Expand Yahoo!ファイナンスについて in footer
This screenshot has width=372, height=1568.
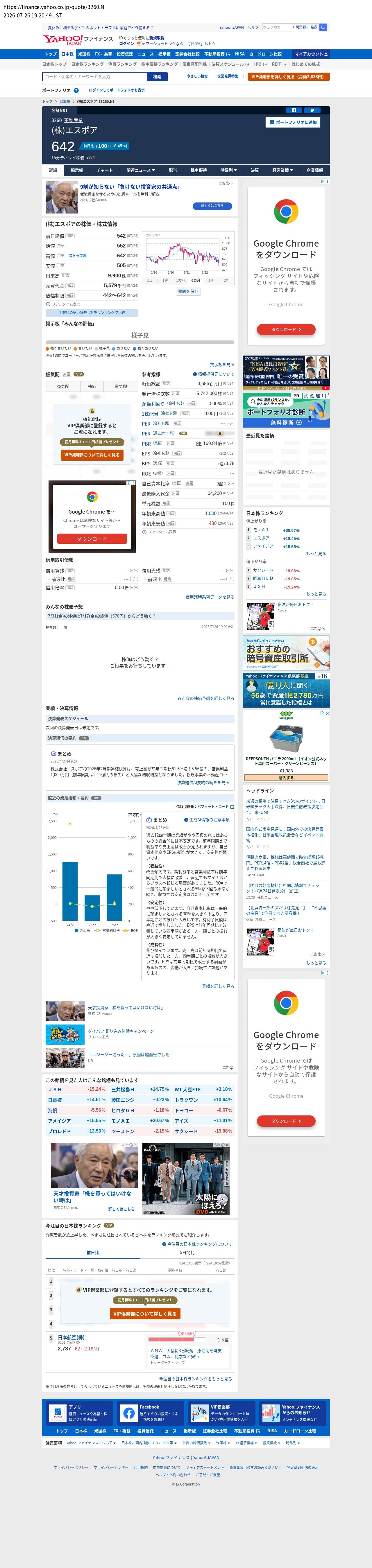point(91,1443)
